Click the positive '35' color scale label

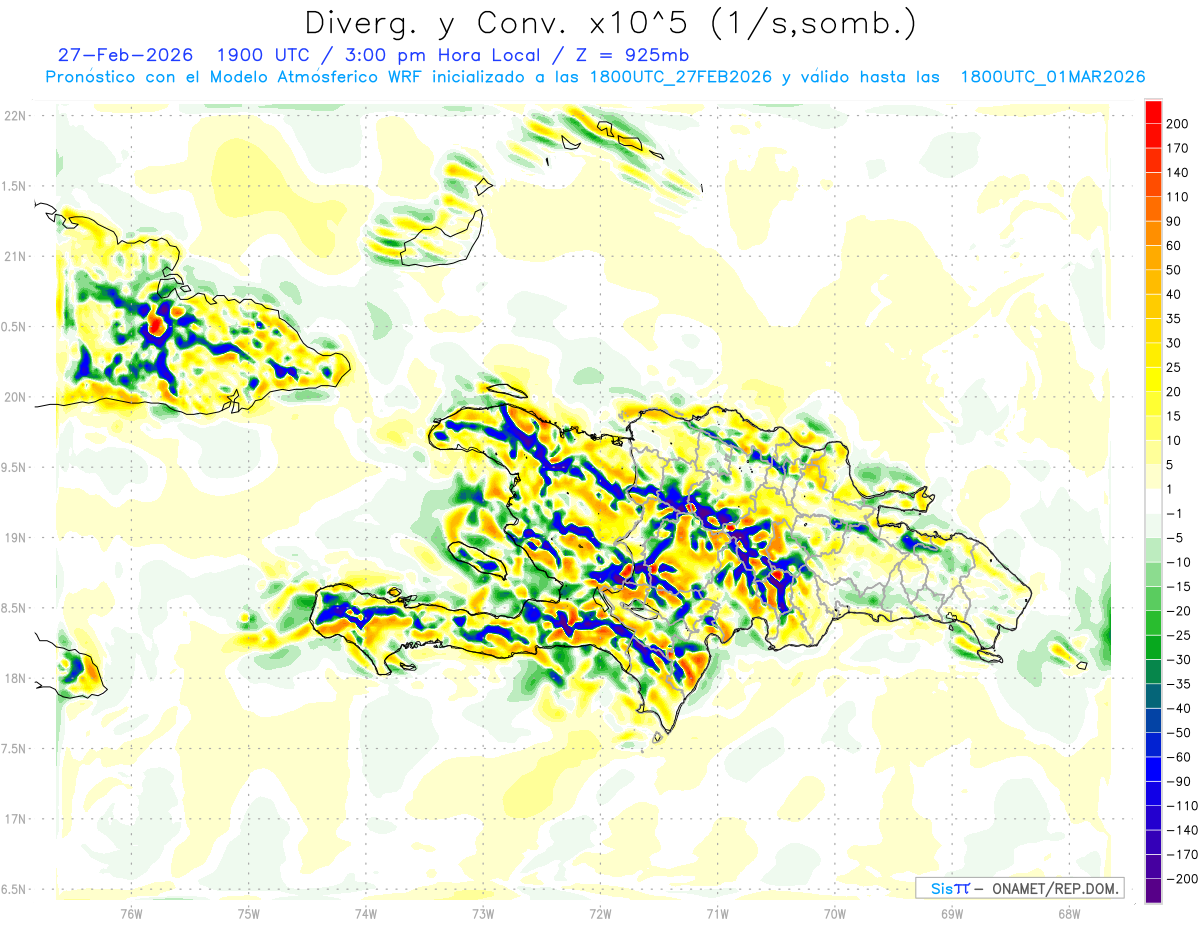click(1175, 319)
